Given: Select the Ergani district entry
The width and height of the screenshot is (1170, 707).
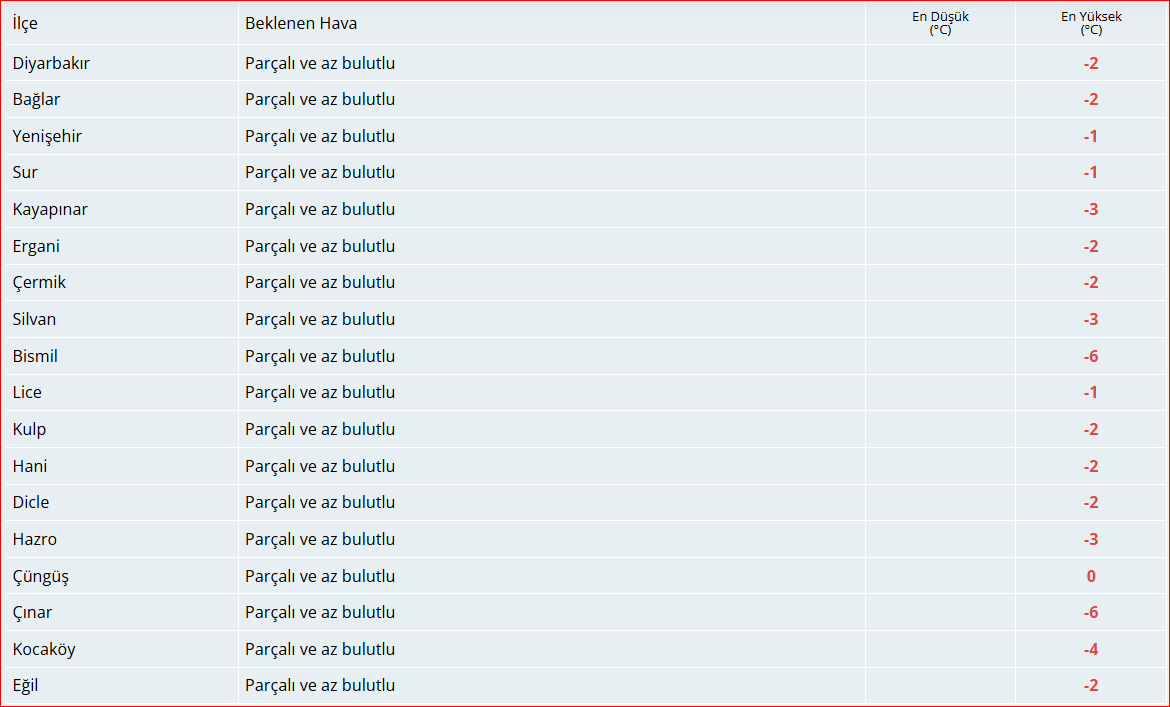Looking at the screenshot, I should pos(36,246).
